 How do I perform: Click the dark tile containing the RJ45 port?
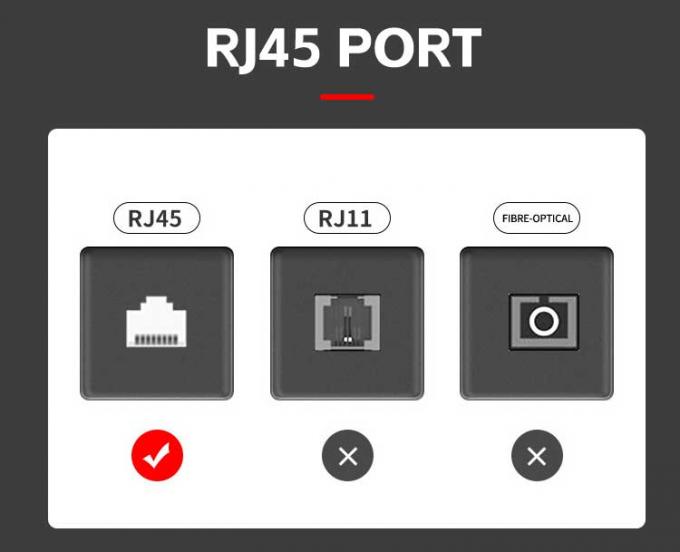[157, 323]
